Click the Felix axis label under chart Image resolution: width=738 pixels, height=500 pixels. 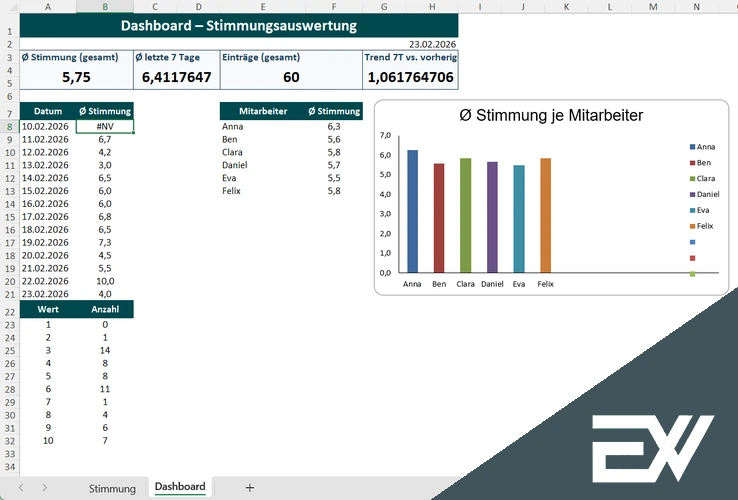click(545, 284)
